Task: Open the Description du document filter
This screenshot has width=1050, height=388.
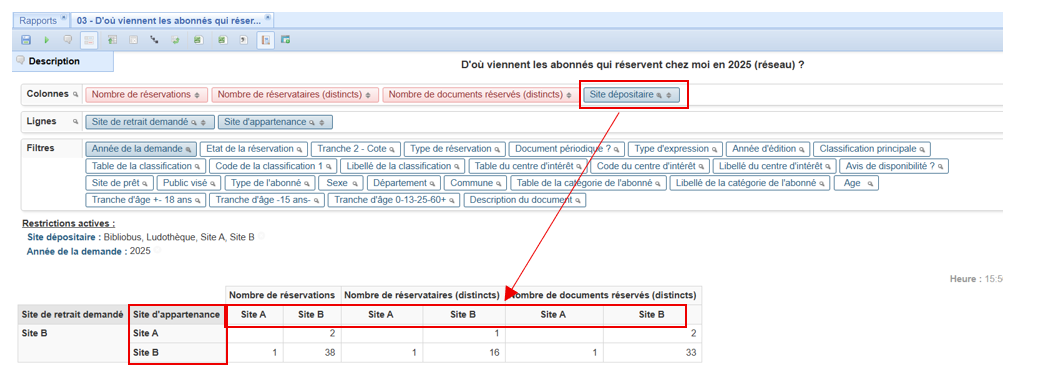Action: (524, 200)
